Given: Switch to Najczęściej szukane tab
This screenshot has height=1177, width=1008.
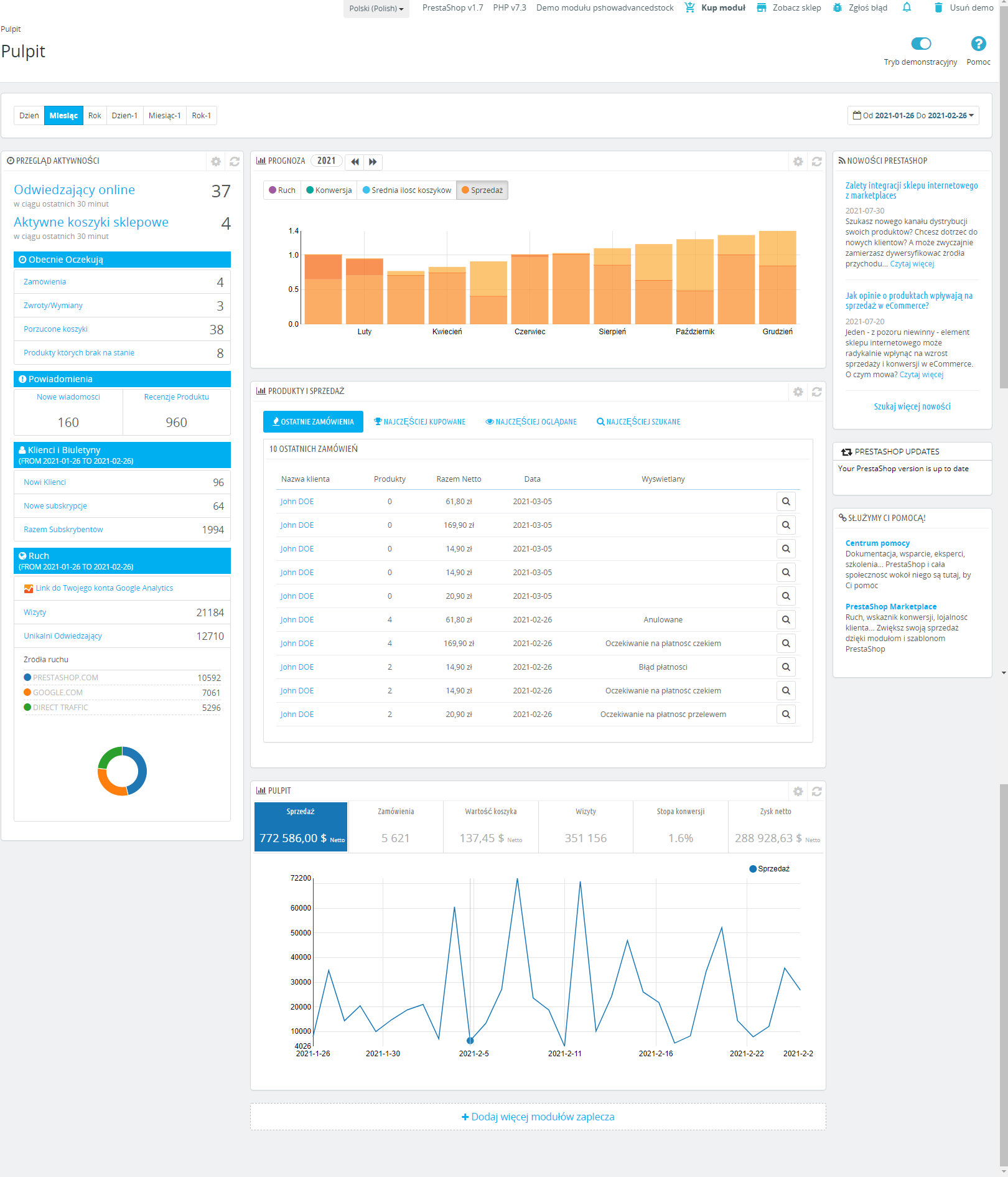Looking at the screenshot, I should (x=638, y=422).
